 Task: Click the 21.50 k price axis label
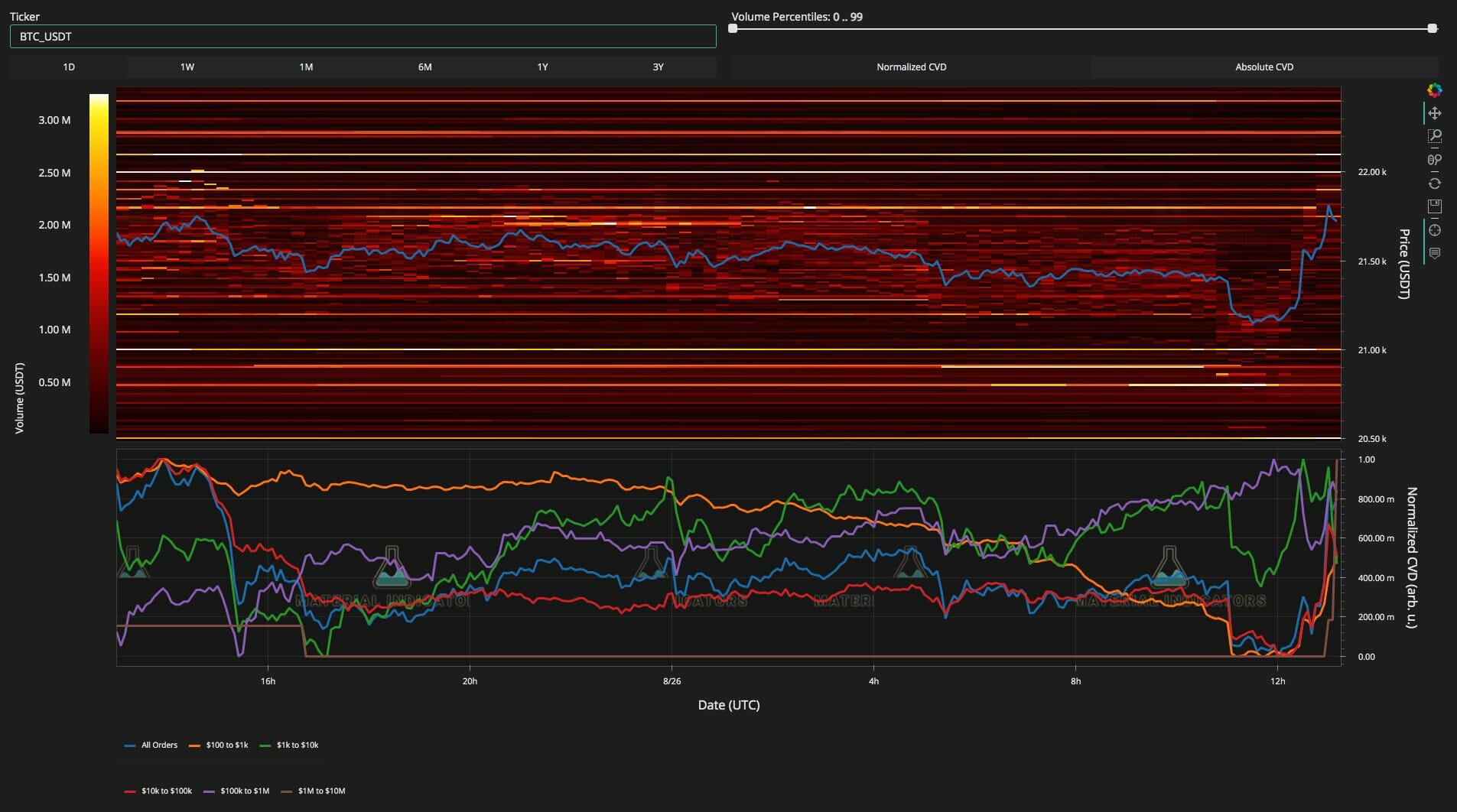[x=1371, y=261]
